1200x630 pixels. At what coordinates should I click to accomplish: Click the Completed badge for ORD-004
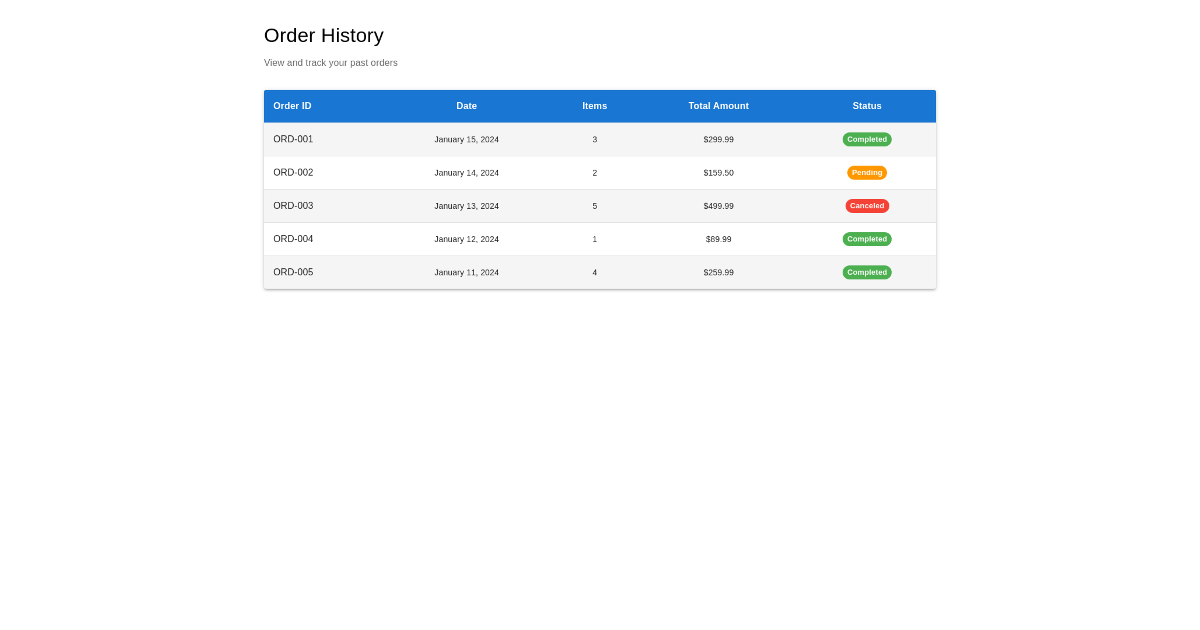coord(866,239)
